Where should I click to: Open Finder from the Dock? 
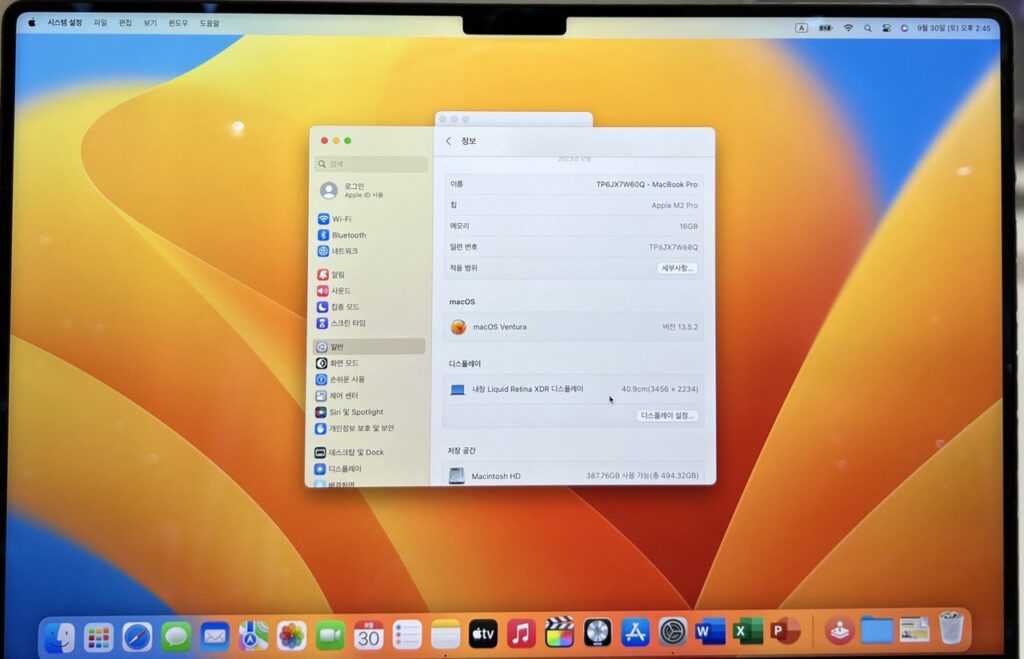(x=59, y=637)
